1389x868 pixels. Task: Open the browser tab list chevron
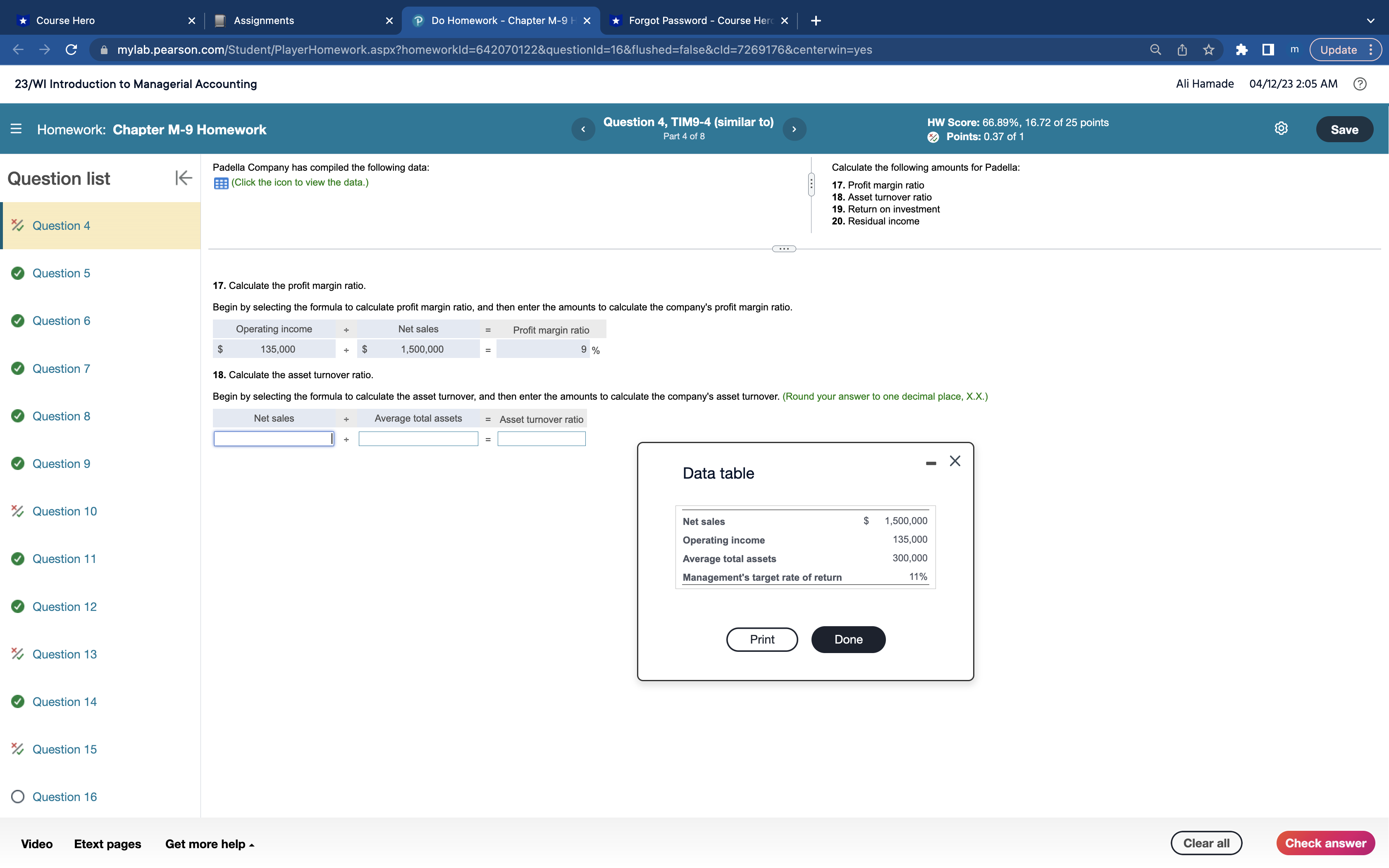(1370, 21)
